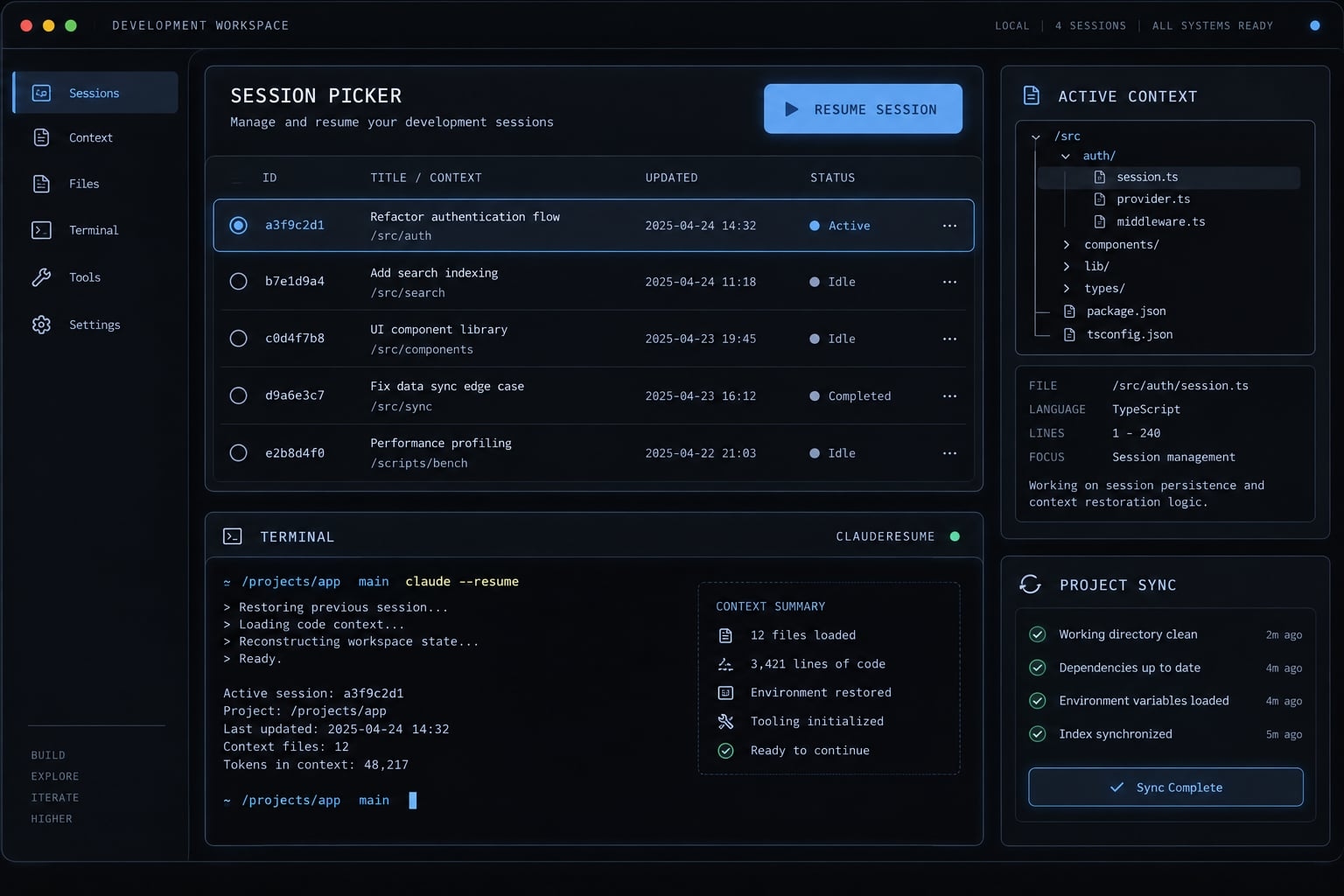The image size is (1344, 896).
Task: Click the Active Context document icon
Action: pos(1032,95)
